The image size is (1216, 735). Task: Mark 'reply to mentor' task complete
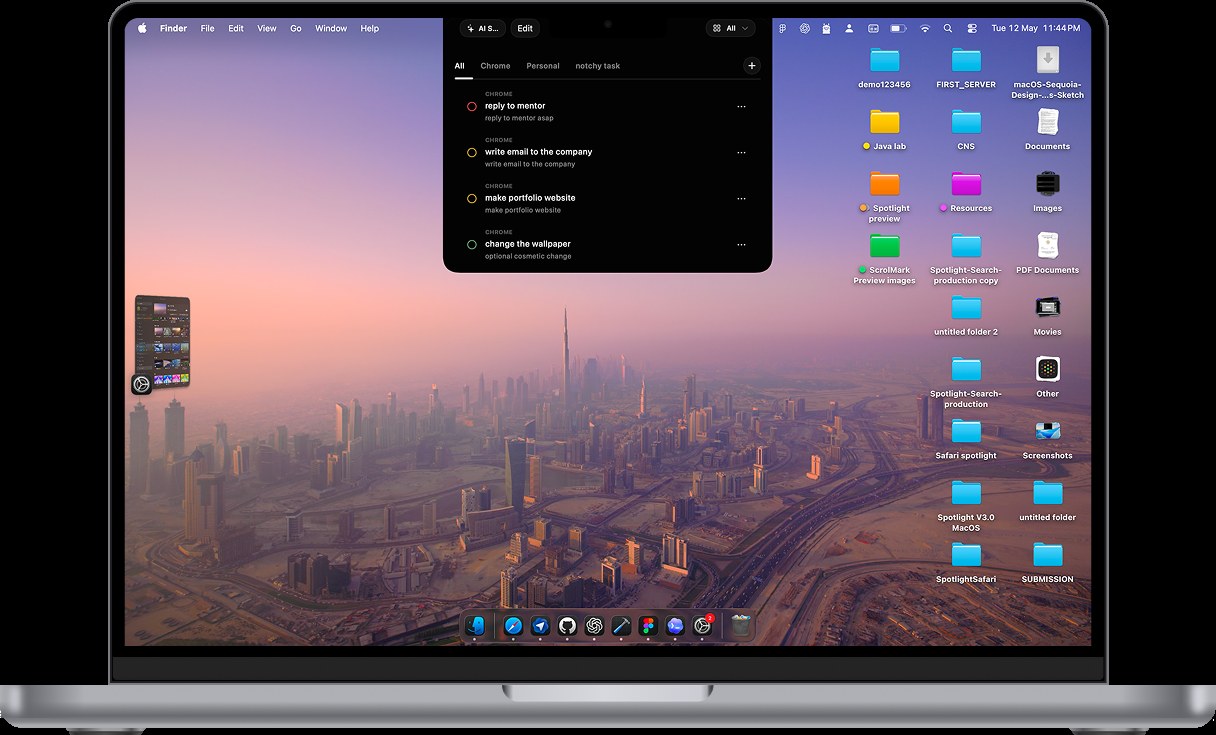472,106
